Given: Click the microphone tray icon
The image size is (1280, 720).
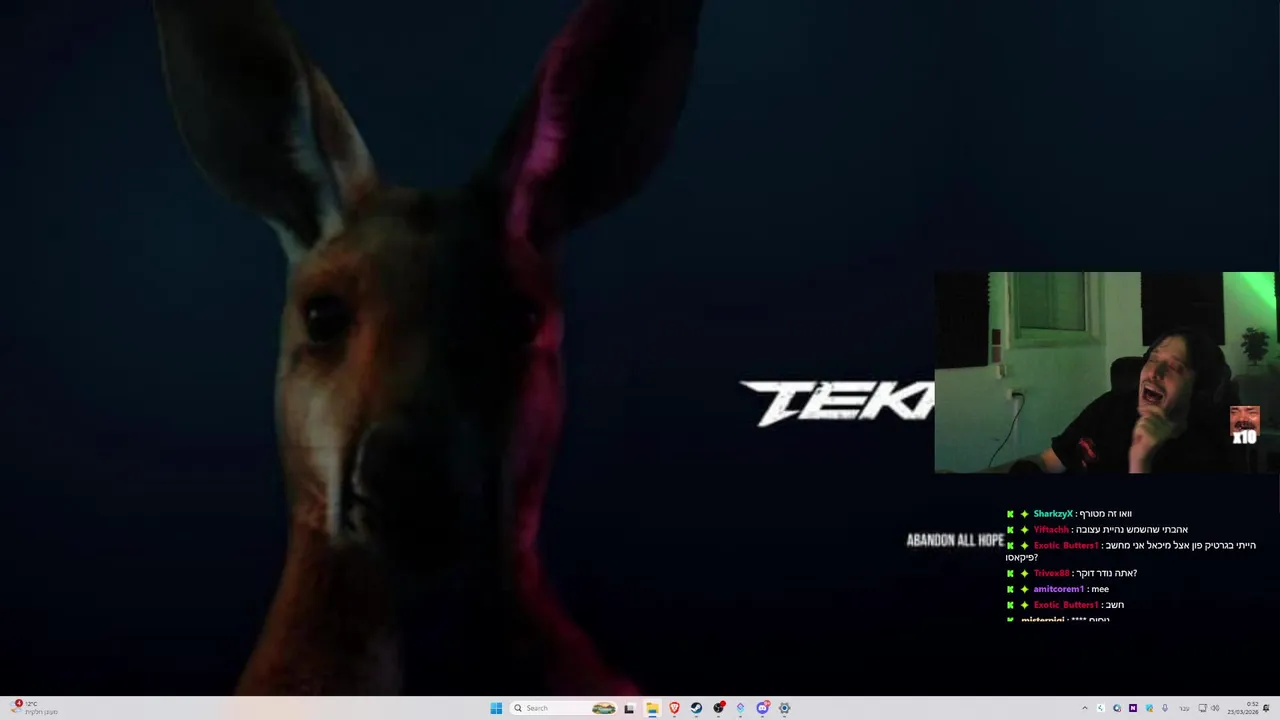Looking at the screenshot, I should [1165, 708].
